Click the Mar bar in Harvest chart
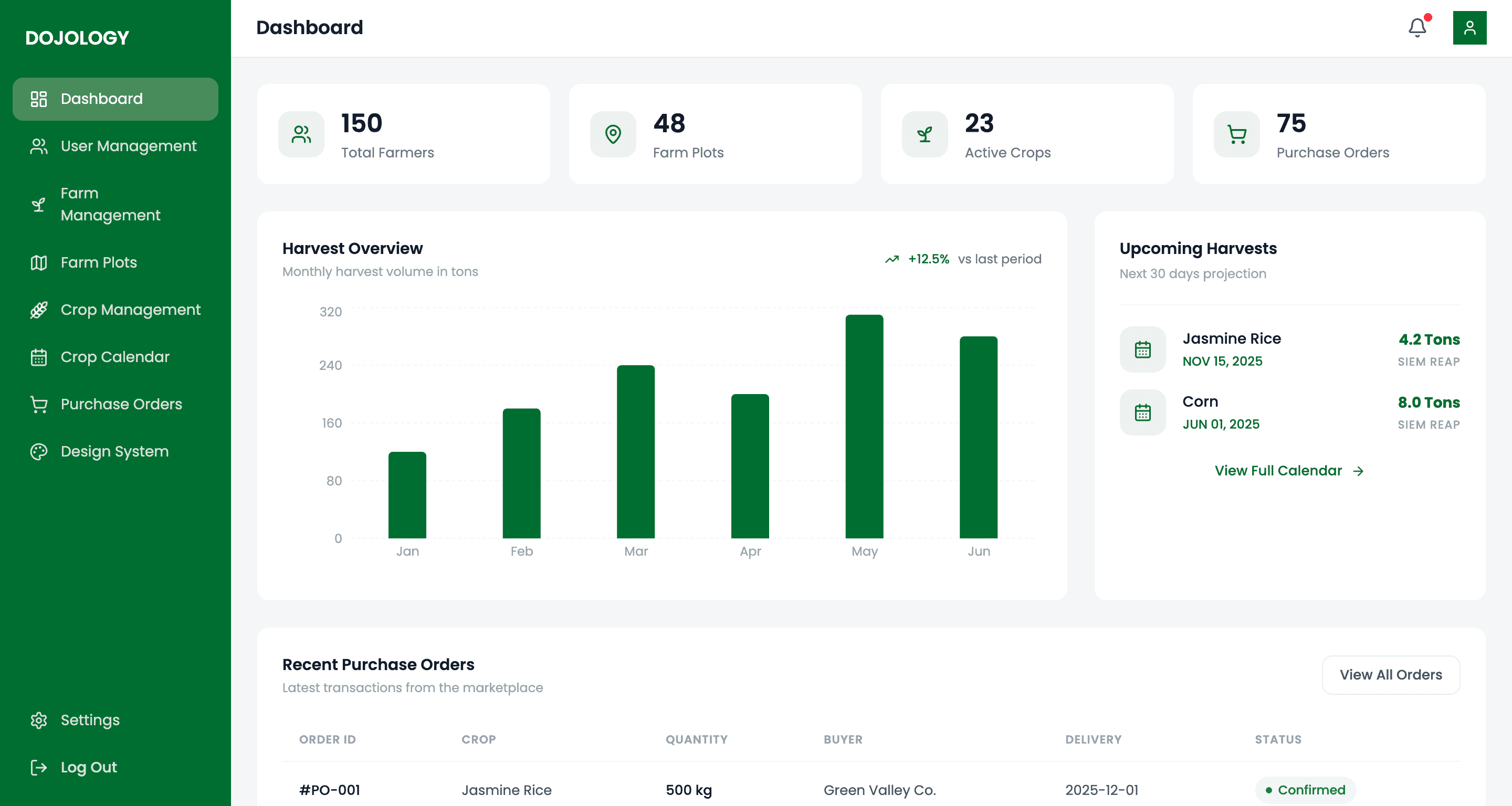 point(635,452)
